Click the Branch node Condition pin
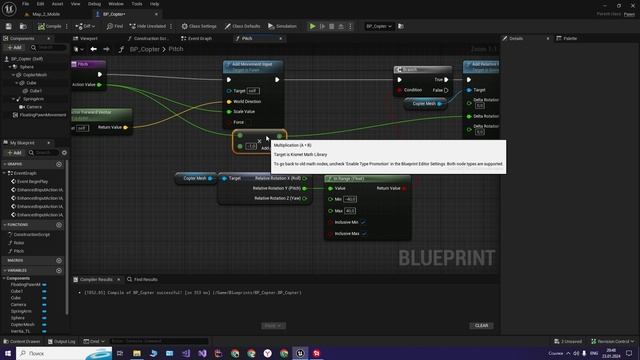640x360 pixels. pos(400,90)
